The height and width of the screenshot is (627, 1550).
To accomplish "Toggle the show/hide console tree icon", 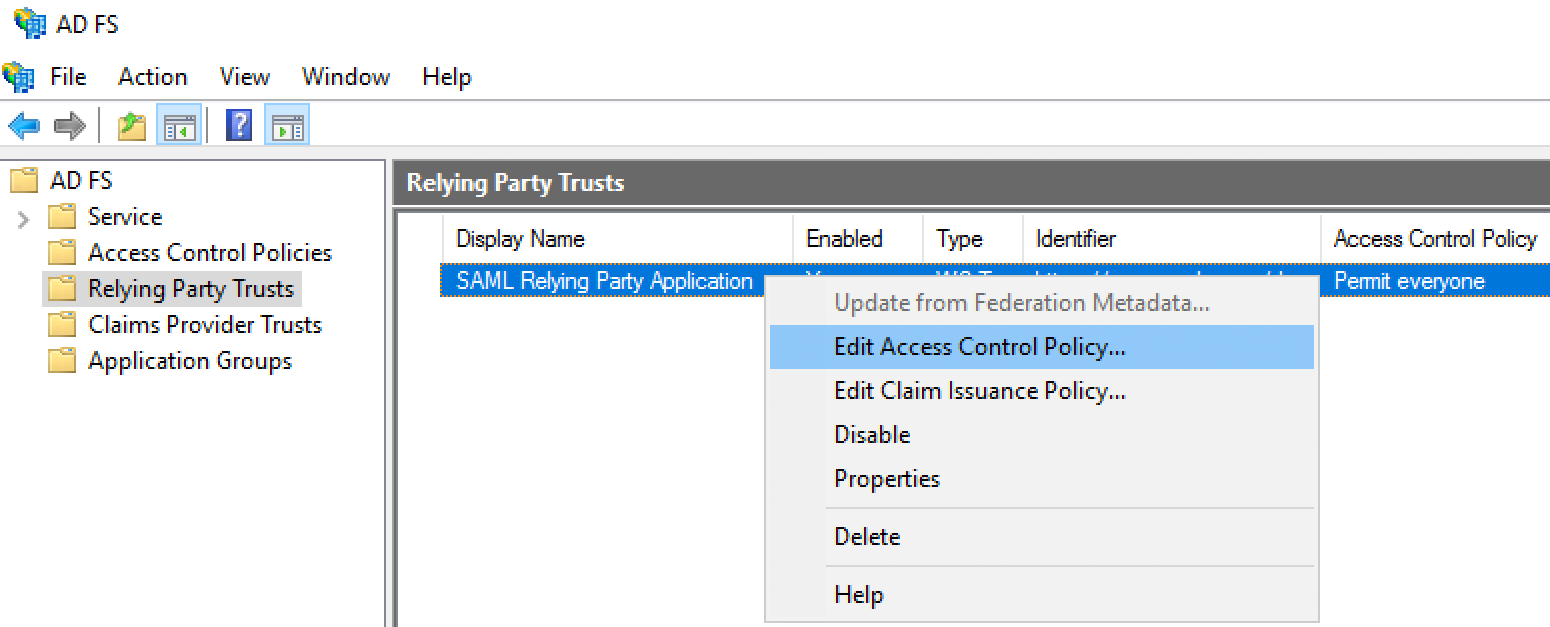I will [x=179, y=126].
